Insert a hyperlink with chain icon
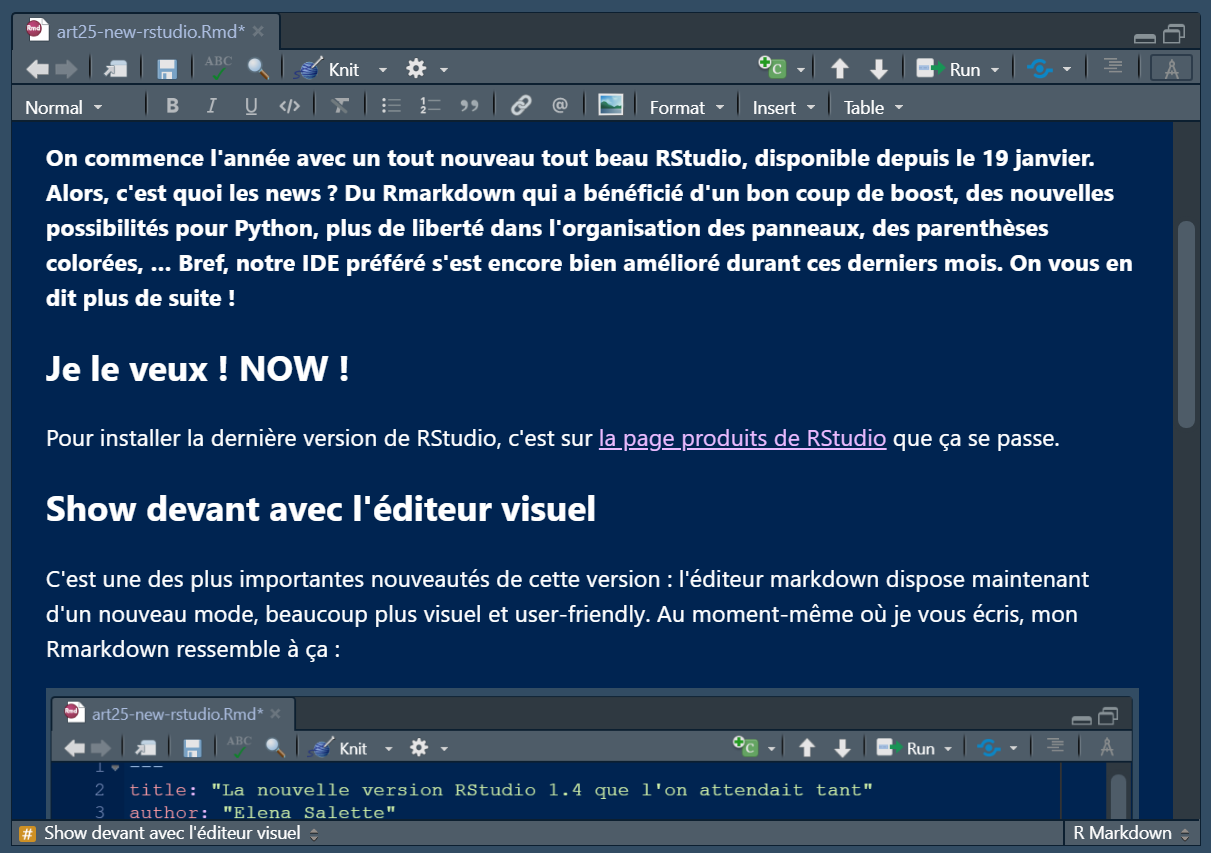 (520, 106)
